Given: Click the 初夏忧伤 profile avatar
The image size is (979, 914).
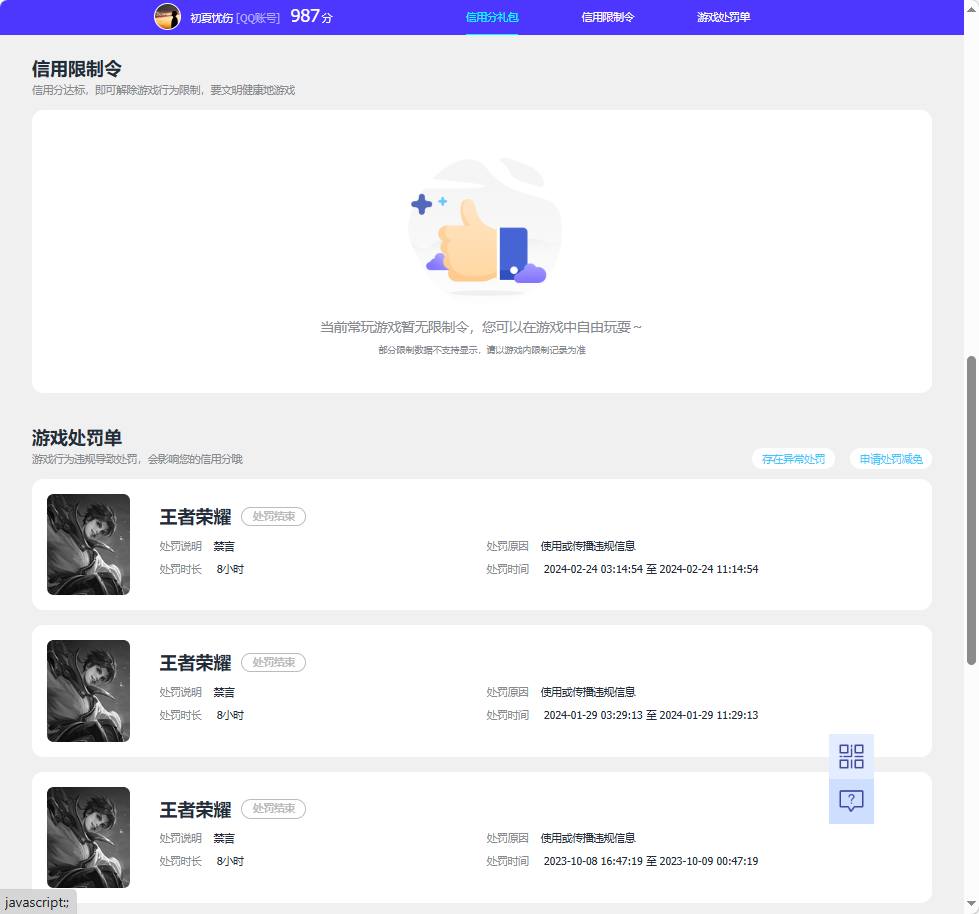Looking at the screenshot, I should (x=167, y=16).
